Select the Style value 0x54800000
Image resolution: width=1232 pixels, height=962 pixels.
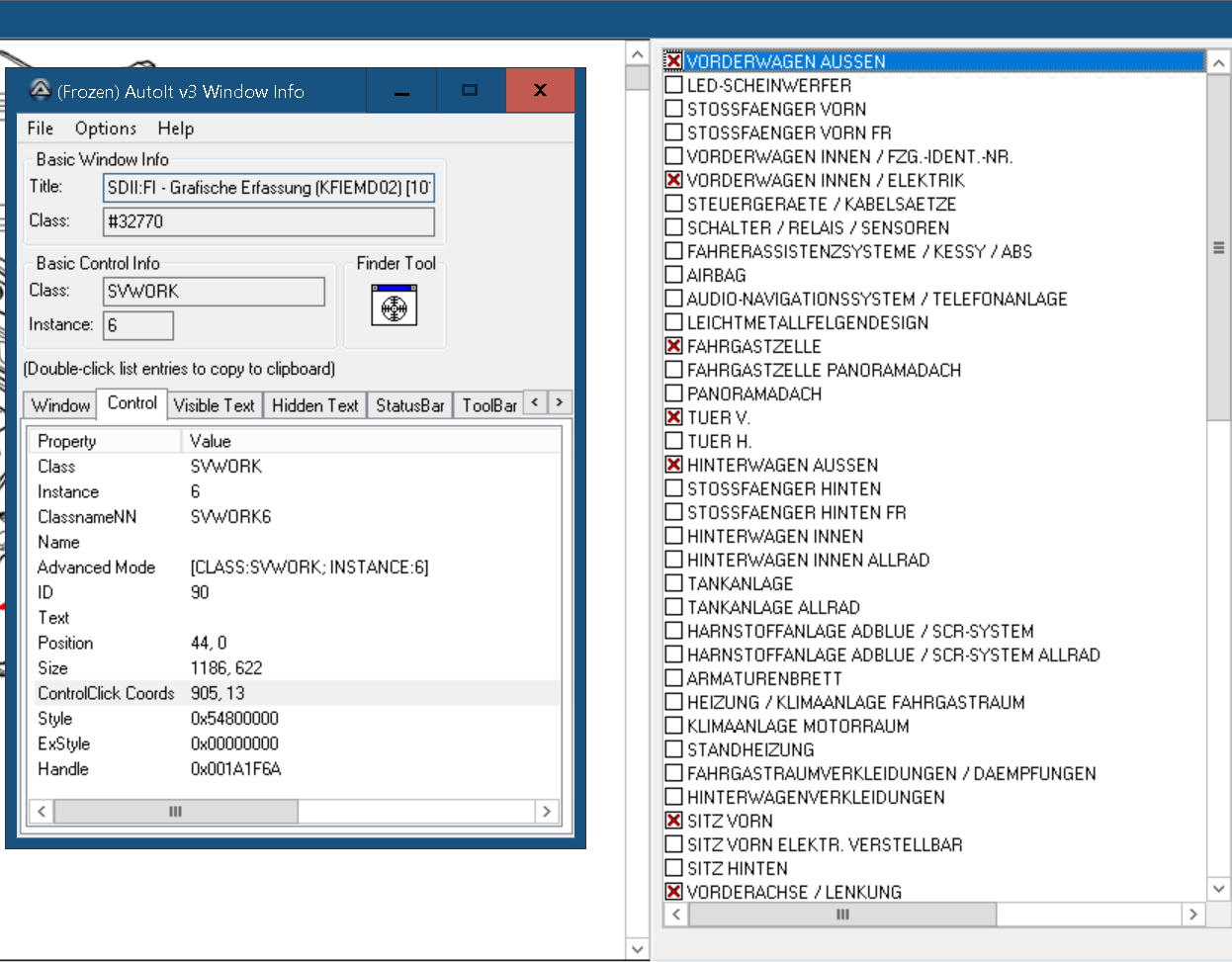(x=234, y=719)
